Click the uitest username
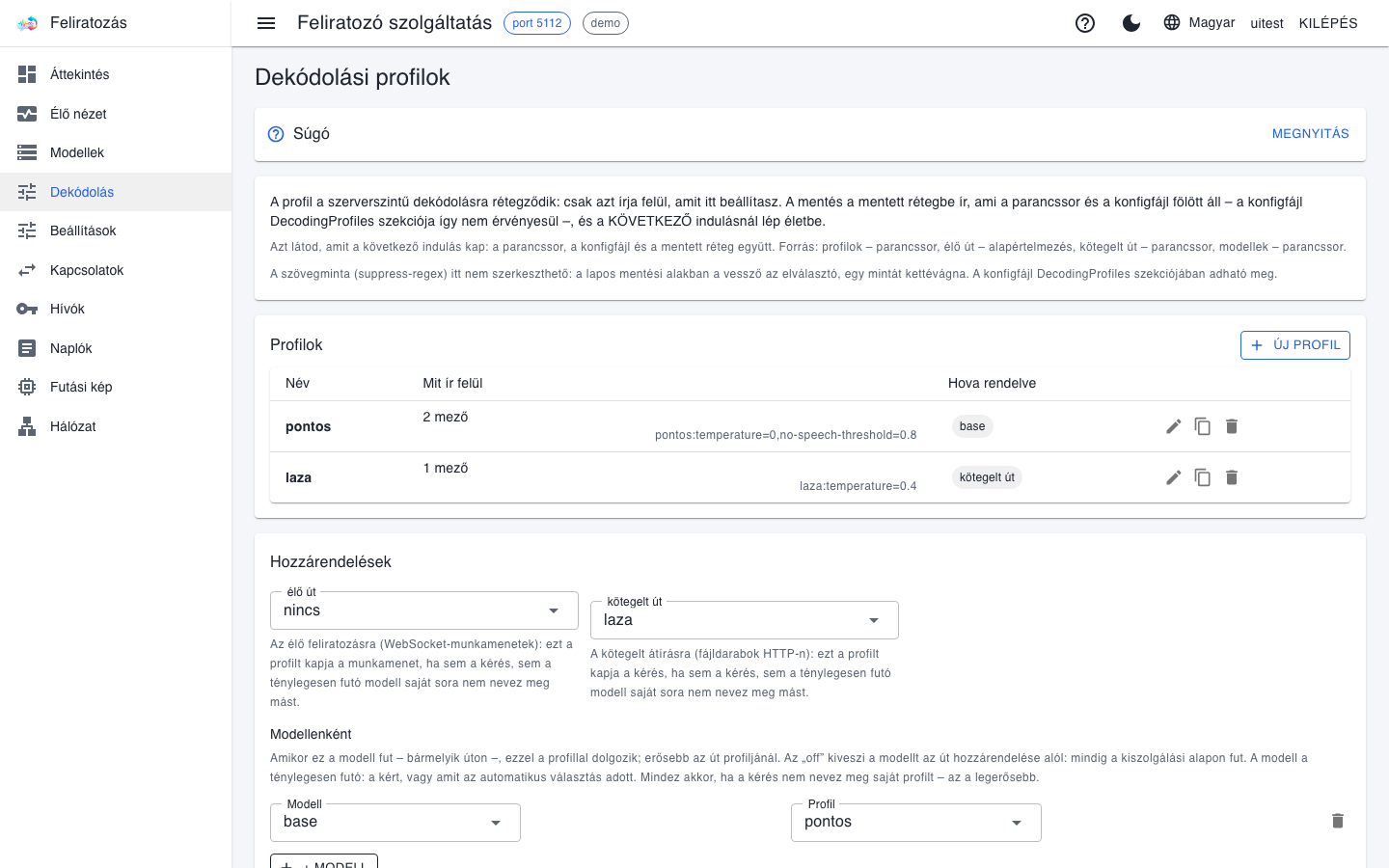This screenshot has width=1389, height=868. click(x=1267, y=23)
